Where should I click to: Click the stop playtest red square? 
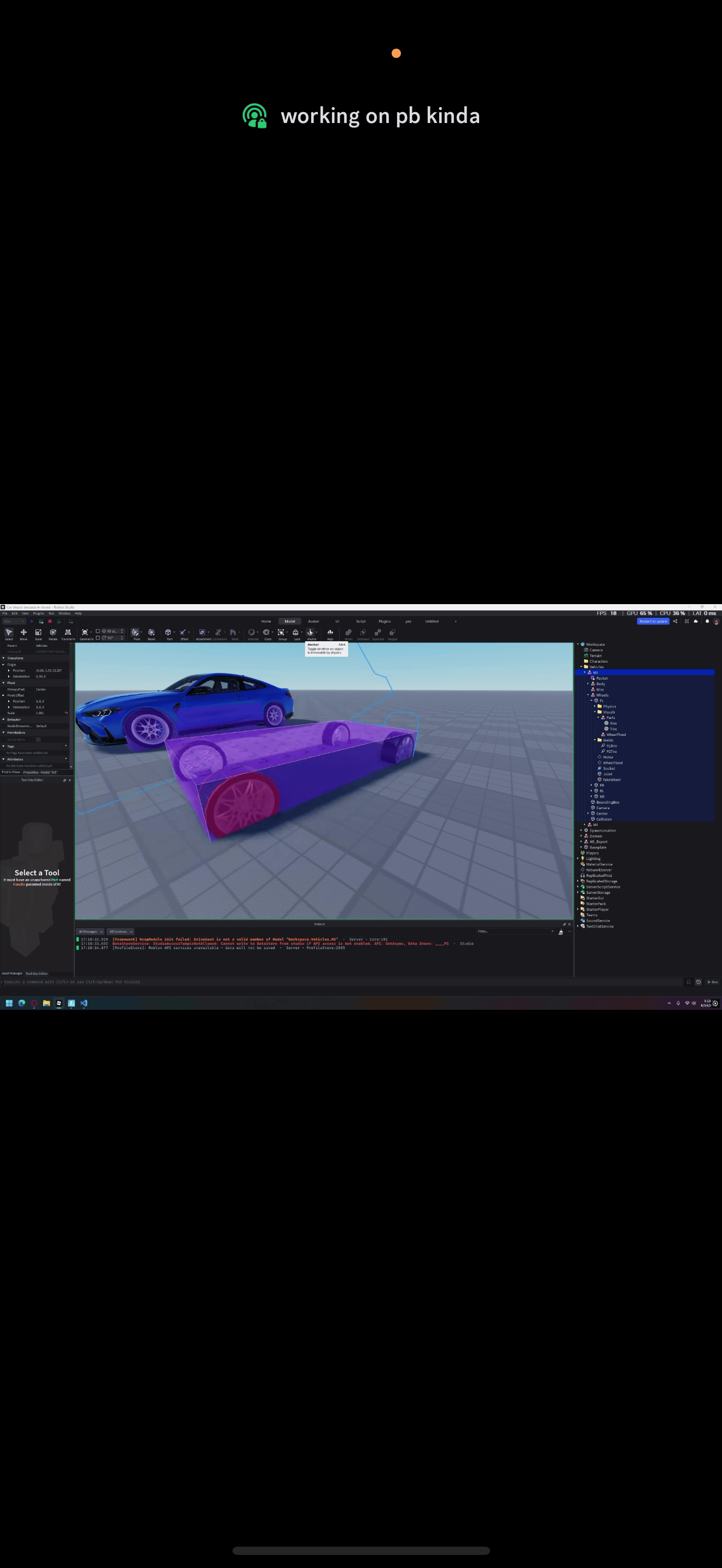50,622
